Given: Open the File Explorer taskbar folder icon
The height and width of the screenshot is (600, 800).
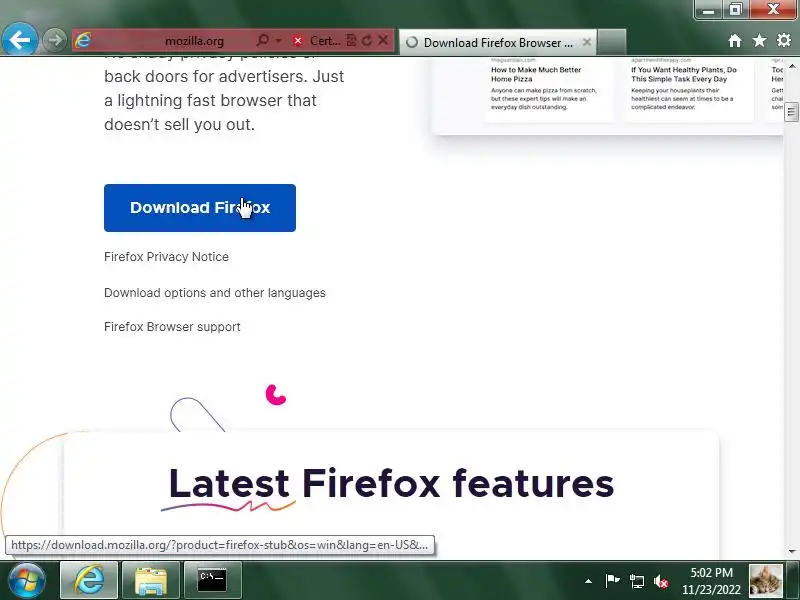Looking at the screenshot, I should pyautogui.click(x=151, y=580).
